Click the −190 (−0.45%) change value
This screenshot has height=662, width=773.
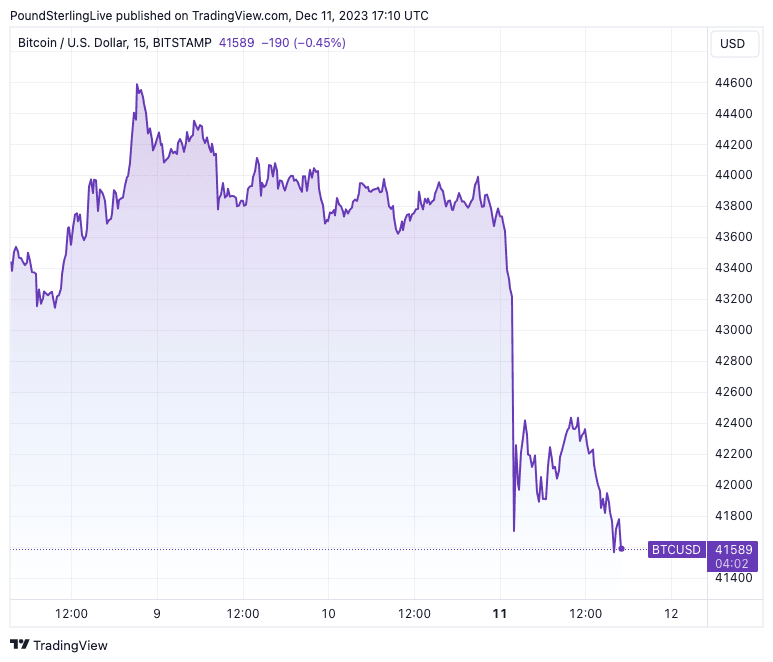[304, 43]
